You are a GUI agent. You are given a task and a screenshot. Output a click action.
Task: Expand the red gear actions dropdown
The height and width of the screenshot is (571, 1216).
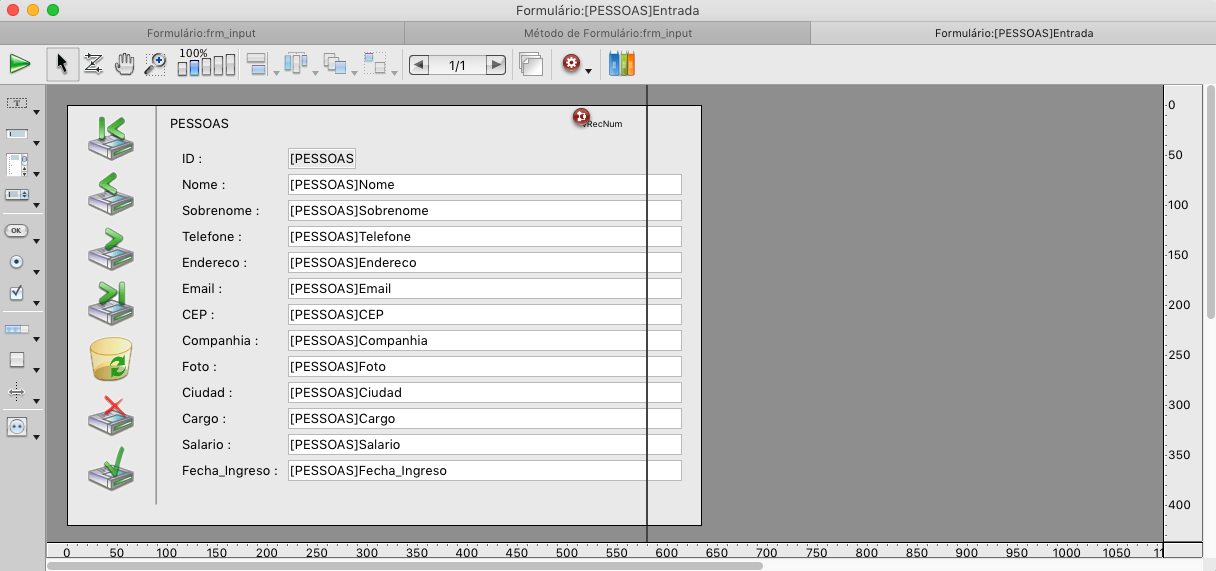click(588, 72)
